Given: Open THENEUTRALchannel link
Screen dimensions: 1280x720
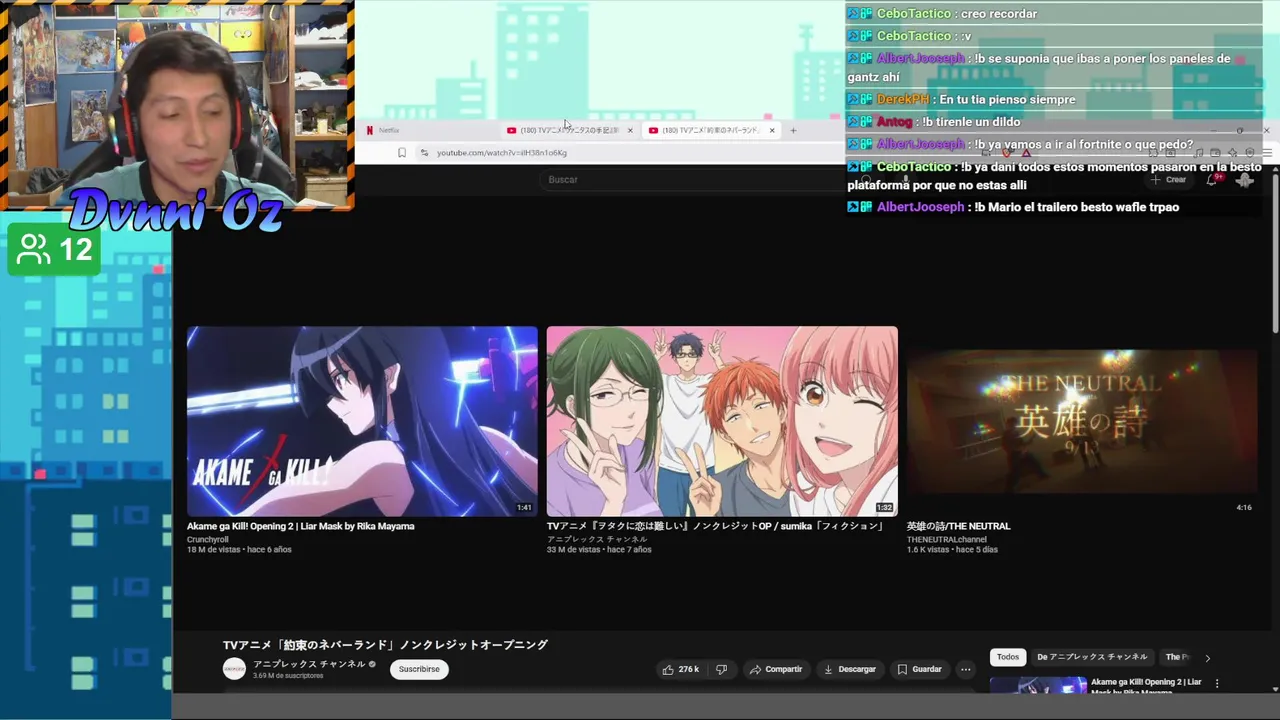Looking at the screenshot, I should pos(946,539).
